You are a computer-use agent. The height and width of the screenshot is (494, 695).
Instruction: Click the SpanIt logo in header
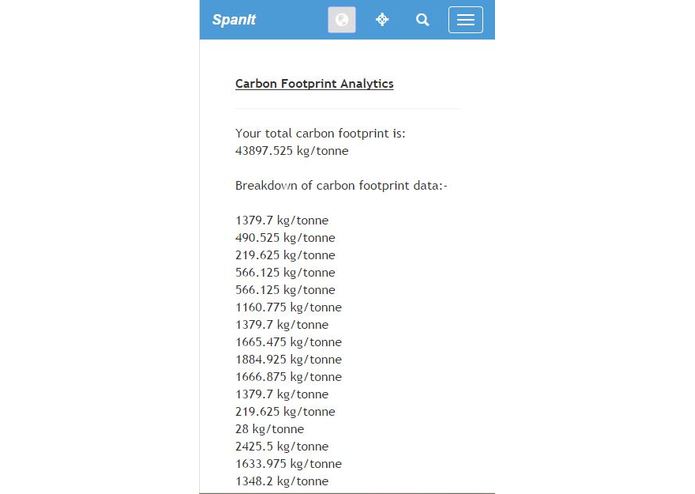tap(234, 19)
